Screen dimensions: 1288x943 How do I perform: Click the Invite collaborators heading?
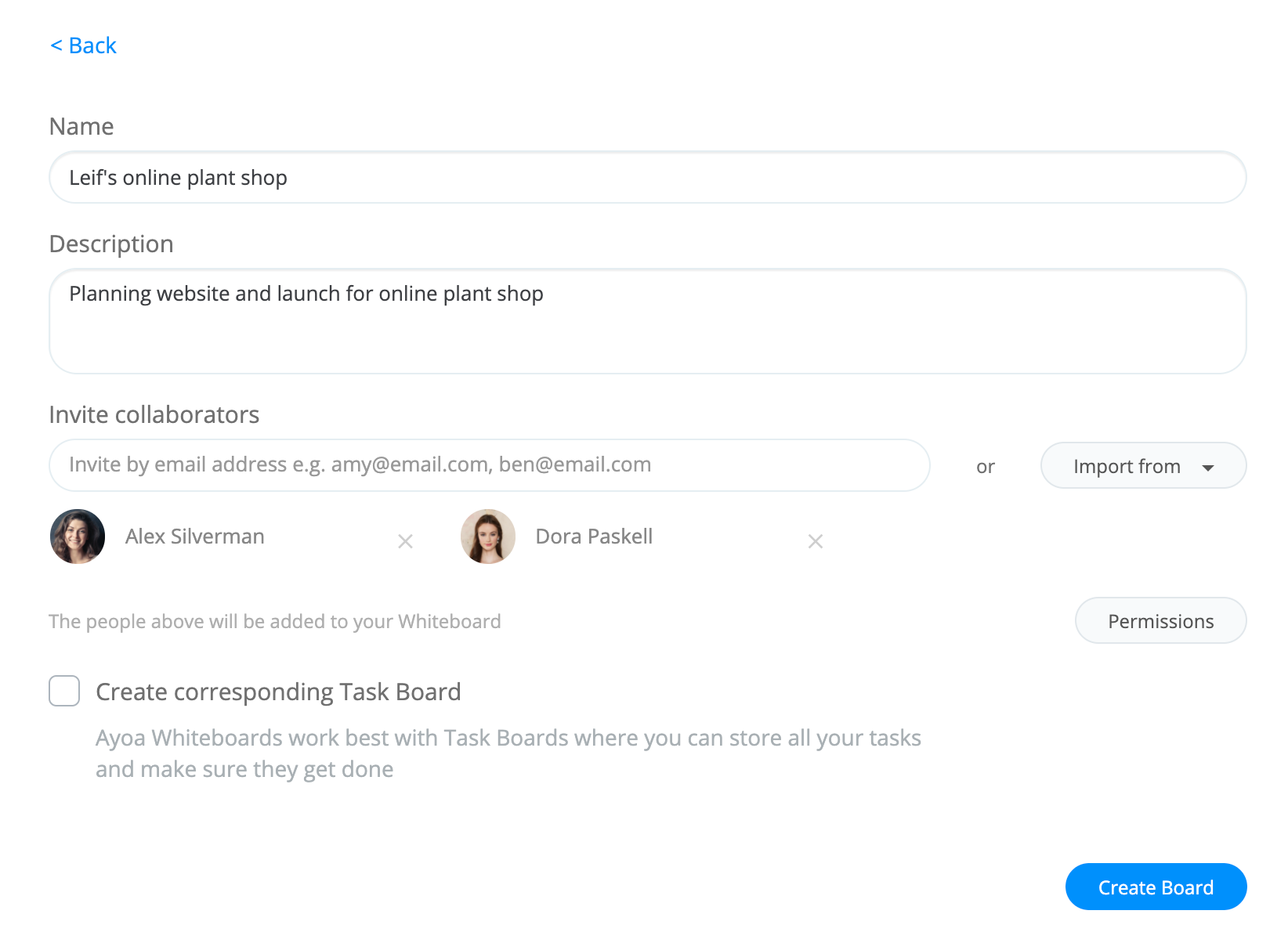(x=154, y=414)
